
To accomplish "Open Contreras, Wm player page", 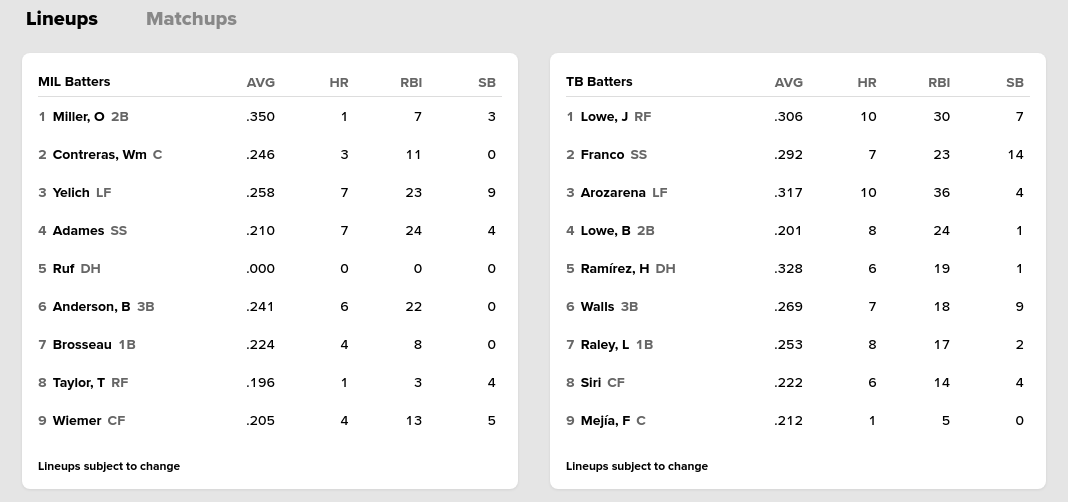I will pos(99,155).
